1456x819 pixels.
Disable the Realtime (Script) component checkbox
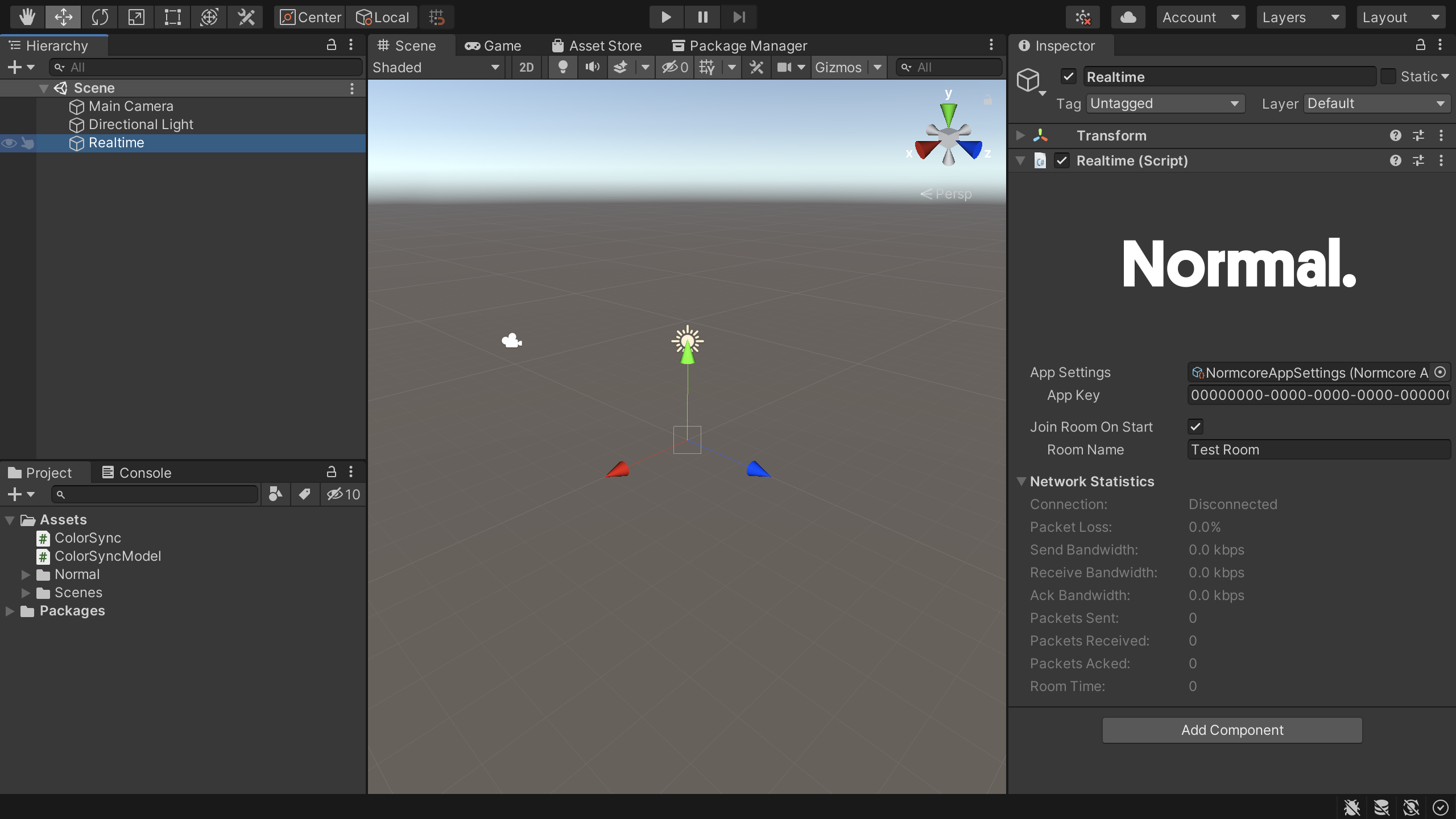pos(1061,161)
